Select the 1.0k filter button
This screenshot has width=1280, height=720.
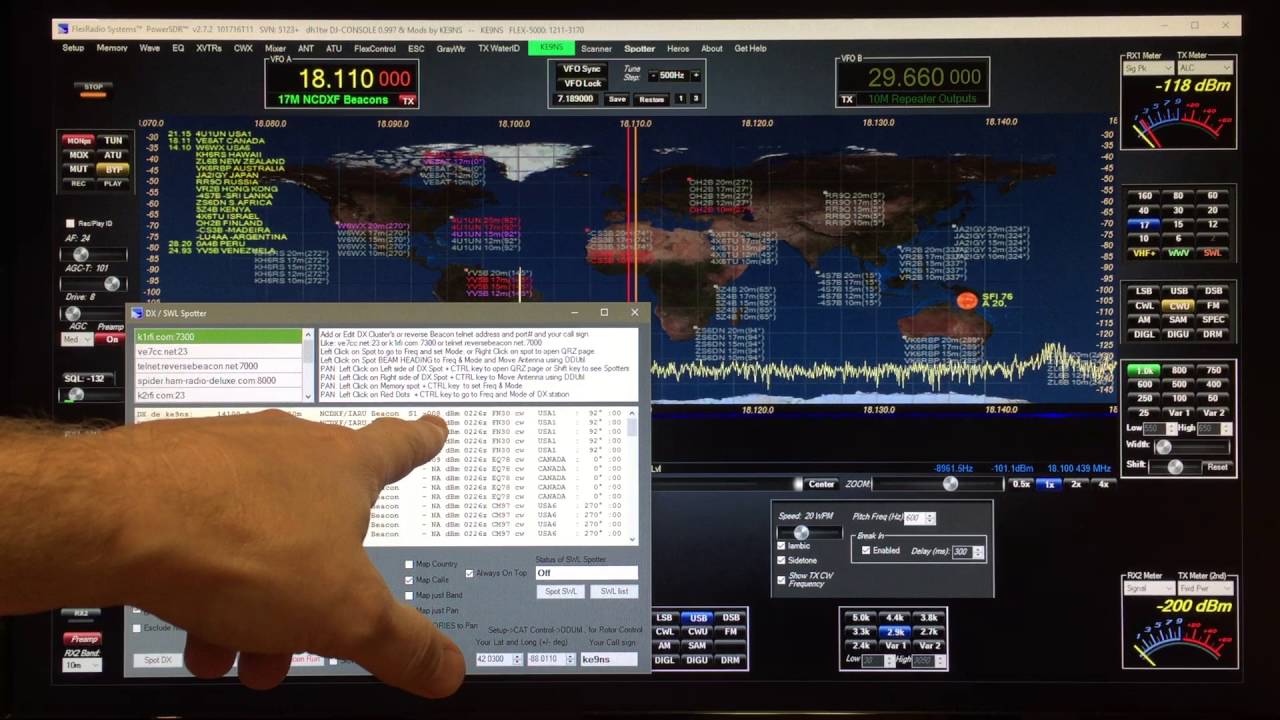point(1145,370)
